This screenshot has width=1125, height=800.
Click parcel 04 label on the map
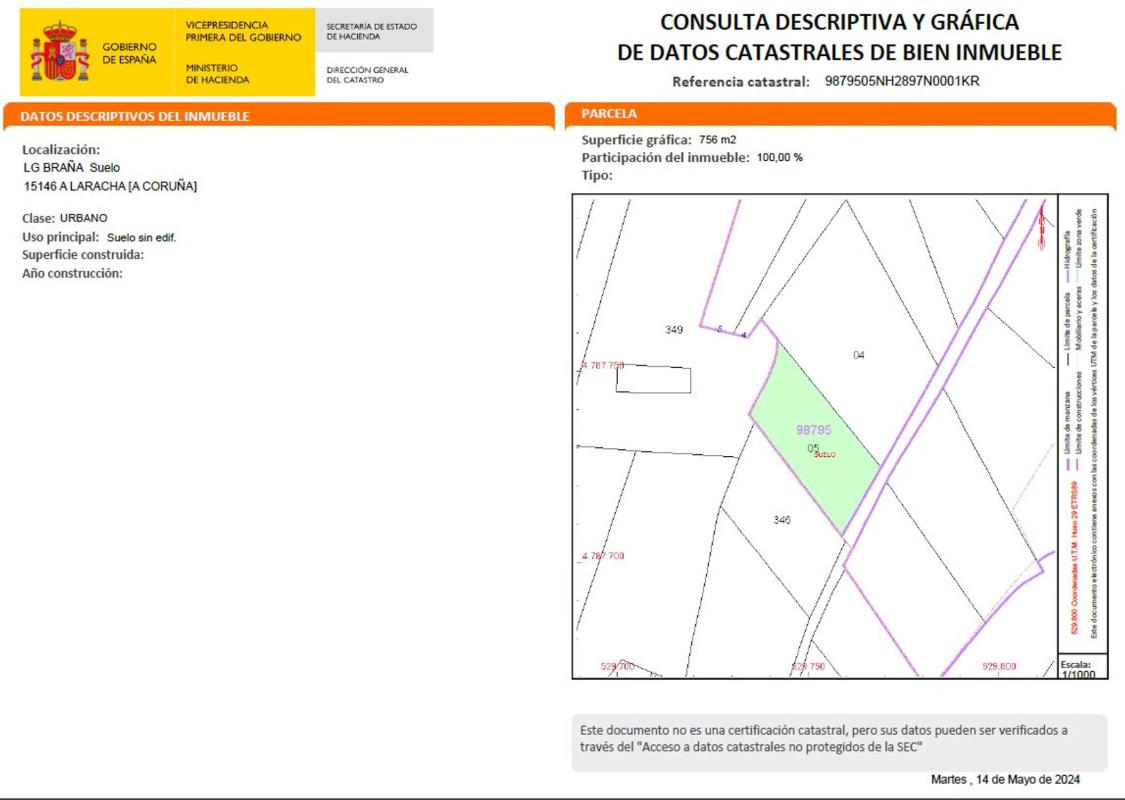pos(858,355)
